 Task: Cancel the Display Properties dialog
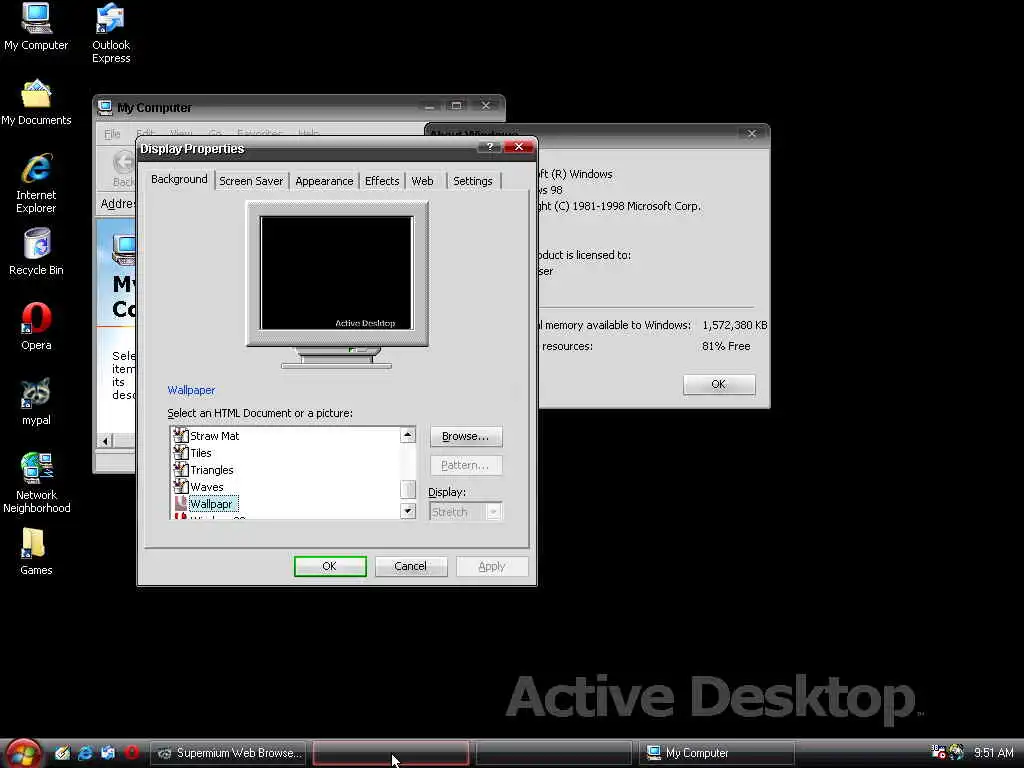[x=411, y=566]
